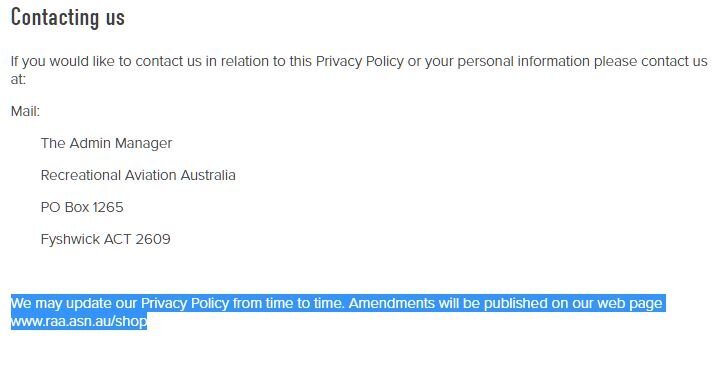
Task: Click the introductory contact paragraph
Action: click(359, 70)
